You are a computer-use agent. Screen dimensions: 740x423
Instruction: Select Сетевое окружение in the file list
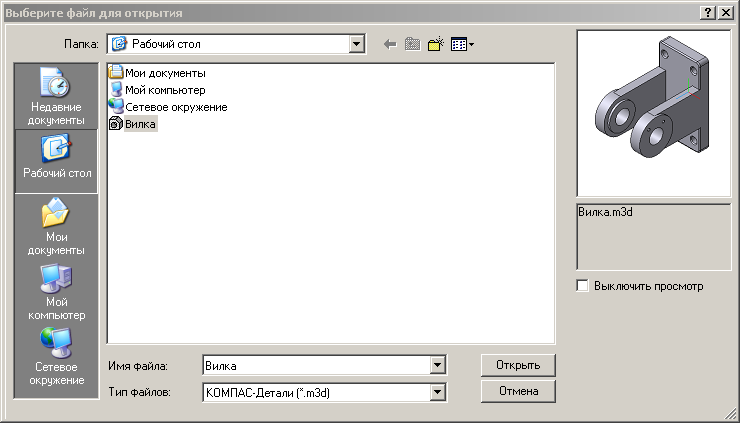pos(168,107)
